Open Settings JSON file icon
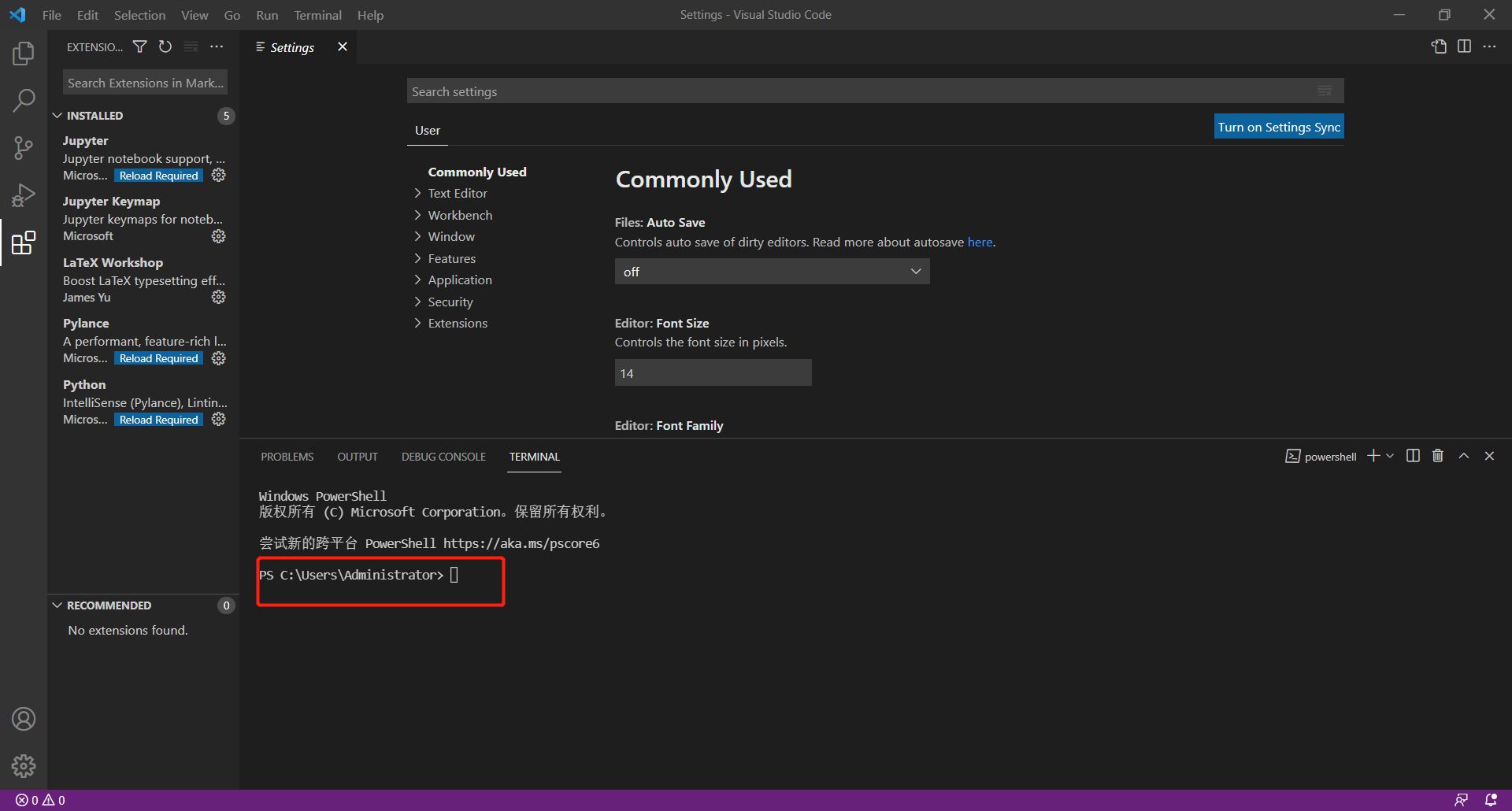 pyautogui.click(x=1439, y=47)
